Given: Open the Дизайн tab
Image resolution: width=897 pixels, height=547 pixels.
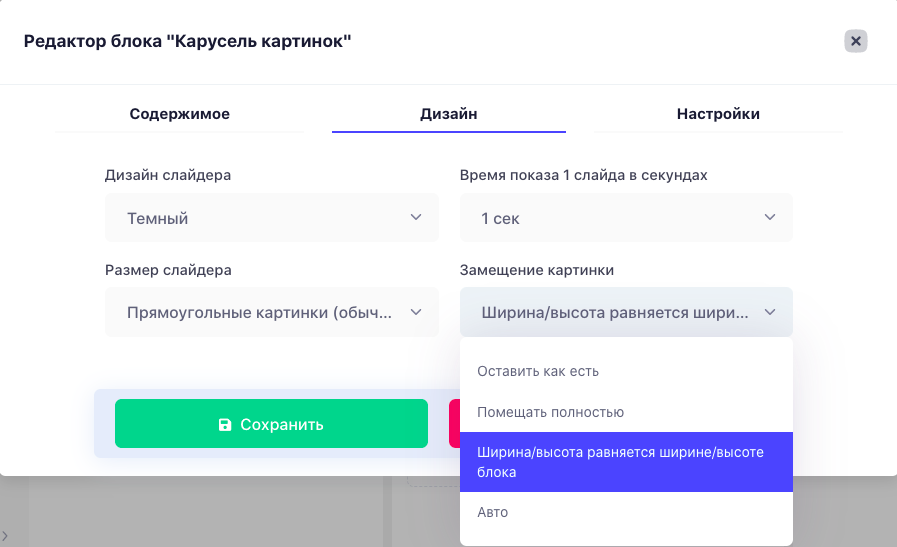Looking at the screenshot, I should pos(448,114).
